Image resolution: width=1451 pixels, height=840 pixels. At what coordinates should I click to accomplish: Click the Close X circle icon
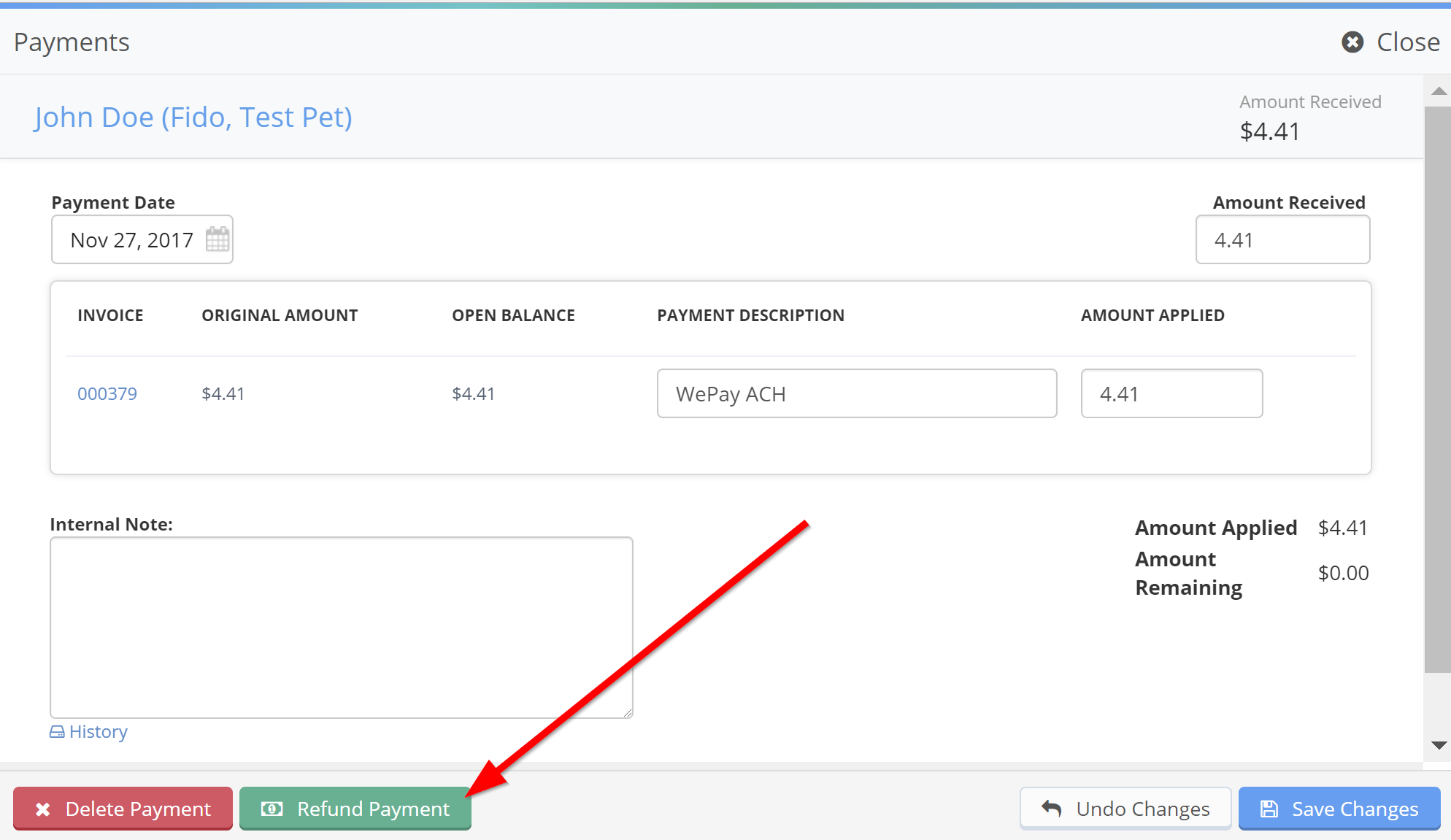(1352, 42)
